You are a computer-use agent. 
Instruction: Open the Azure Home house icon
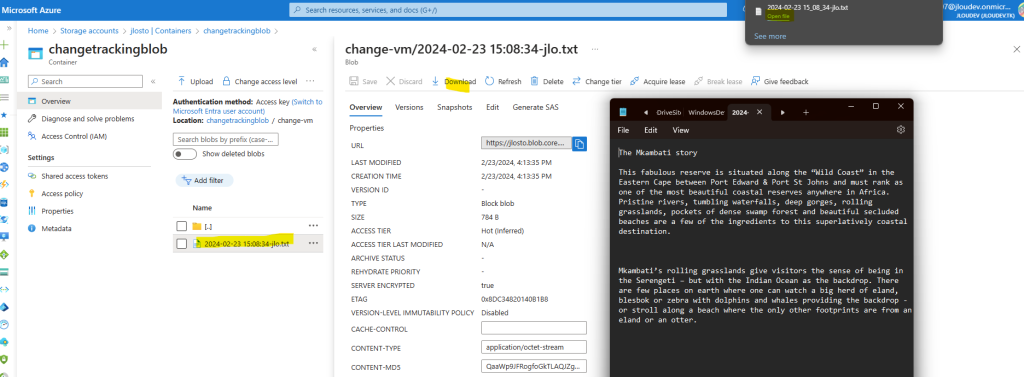click(x=5, y=63)
